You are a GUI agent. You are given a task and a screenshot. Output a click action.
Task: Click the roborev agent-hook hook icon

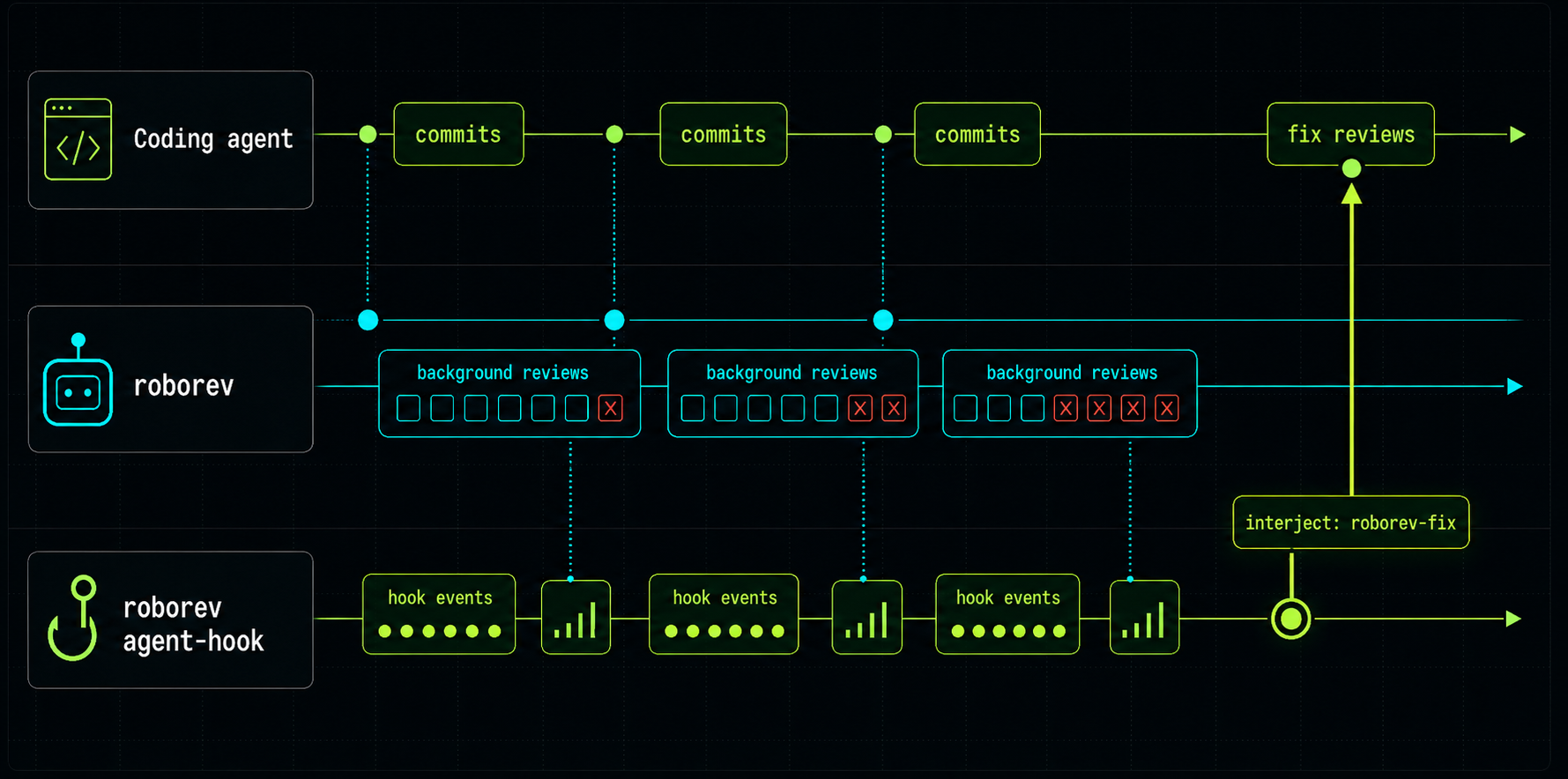72,618
